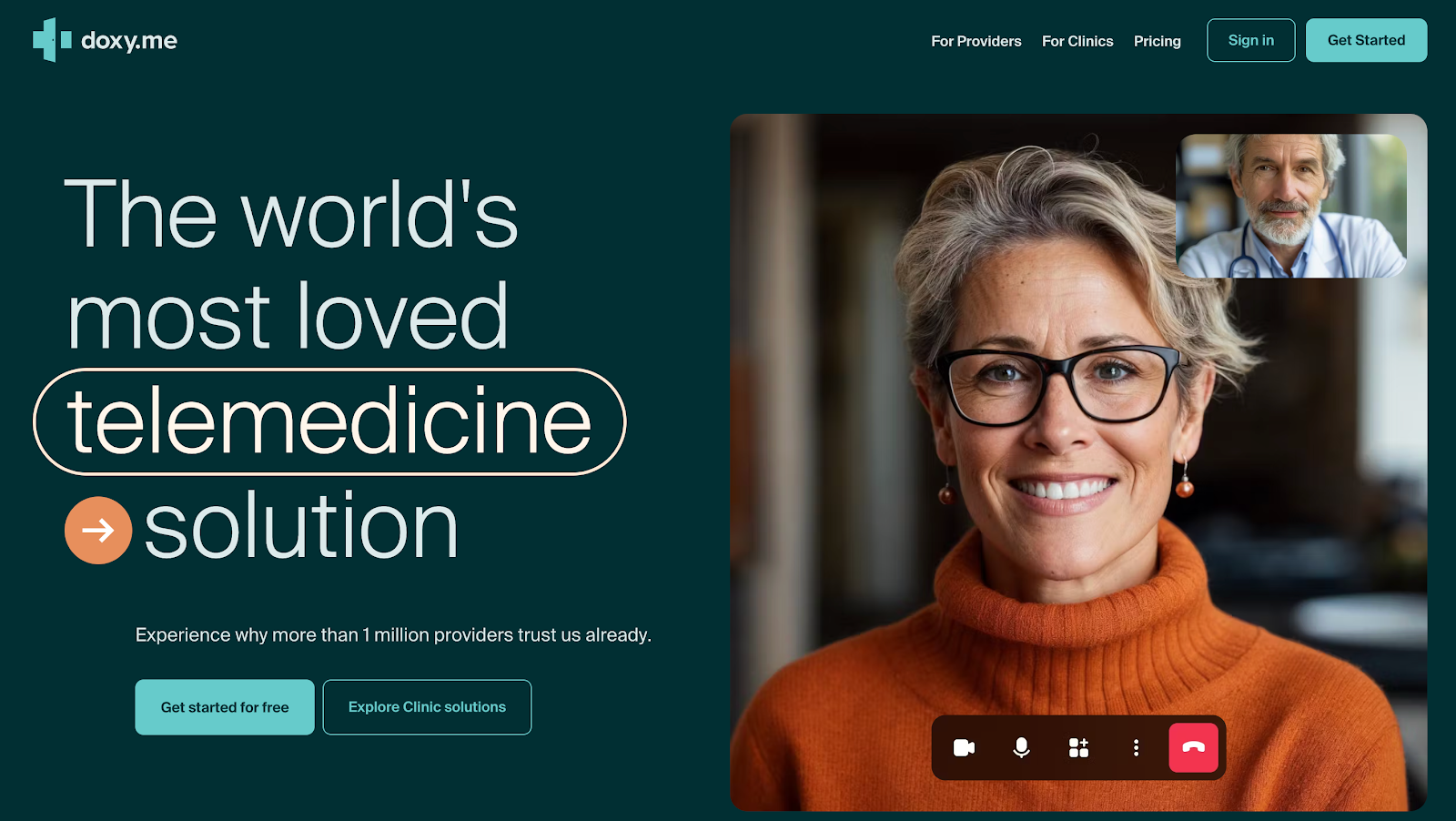This screenshot has height=821, width=1456.
Task: Click the 1 million providers tagline text
Action: pyautogui.click(x=393, y=634)
